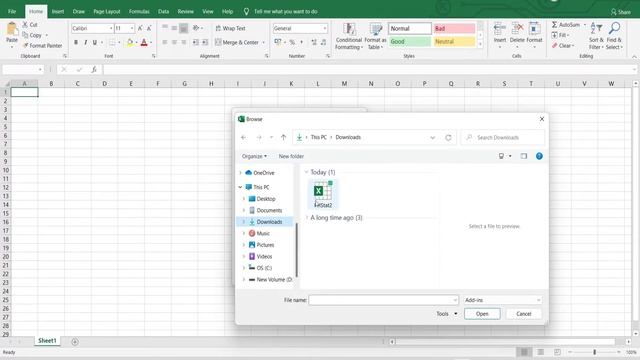
Task: Click the Open button in dialog
Action: click(x=482, y=314)
